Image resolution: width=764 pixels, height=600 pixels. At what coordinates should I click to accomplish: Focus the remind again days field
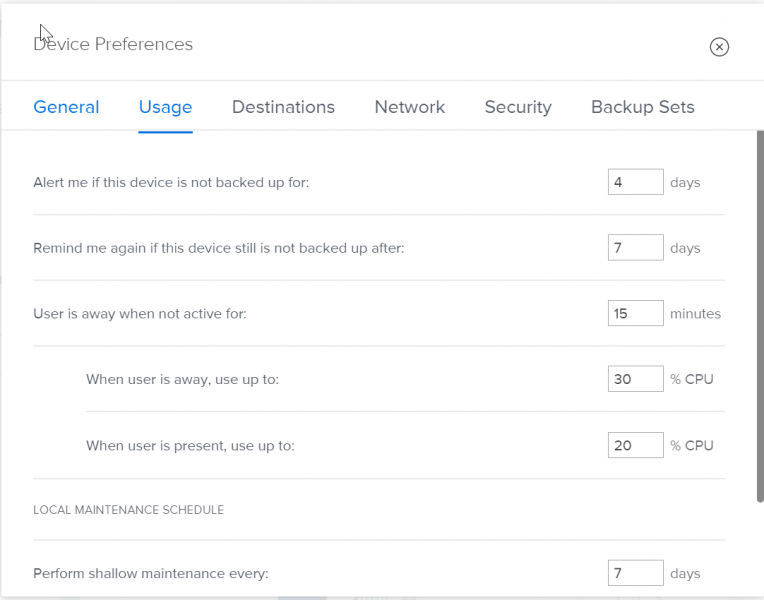[x=635, y=248]
